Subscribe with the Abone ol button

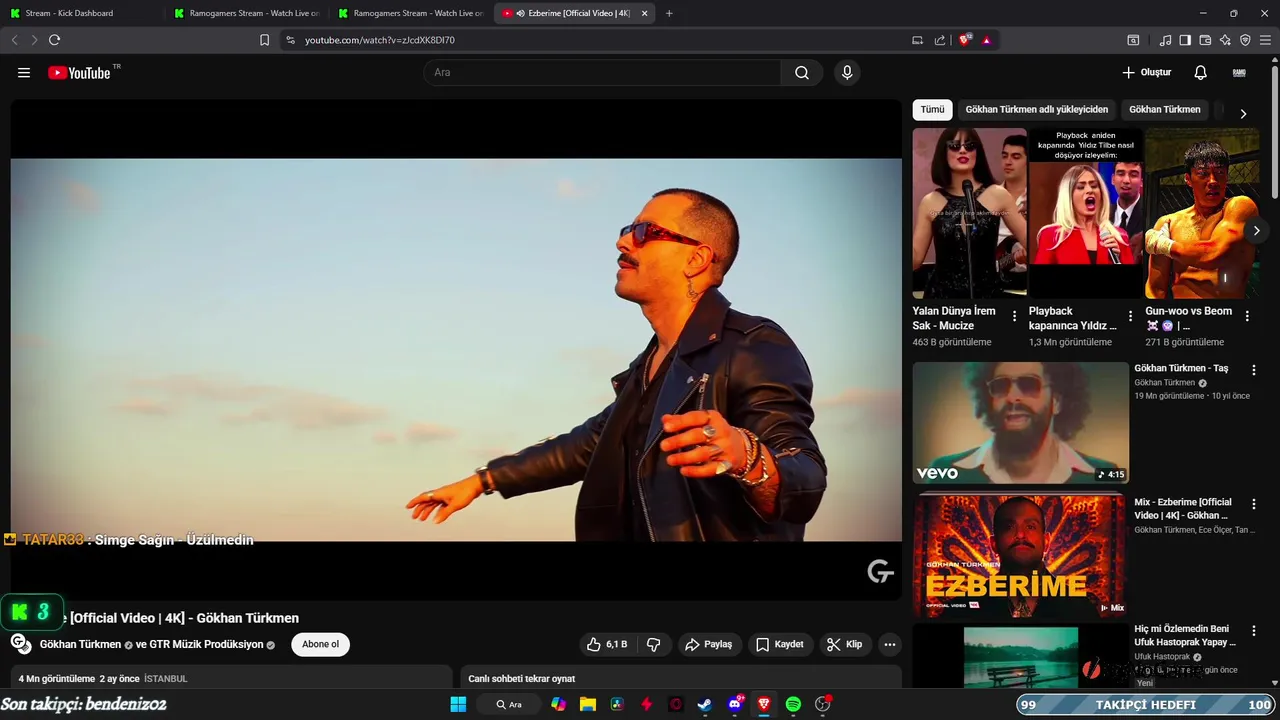321,645
